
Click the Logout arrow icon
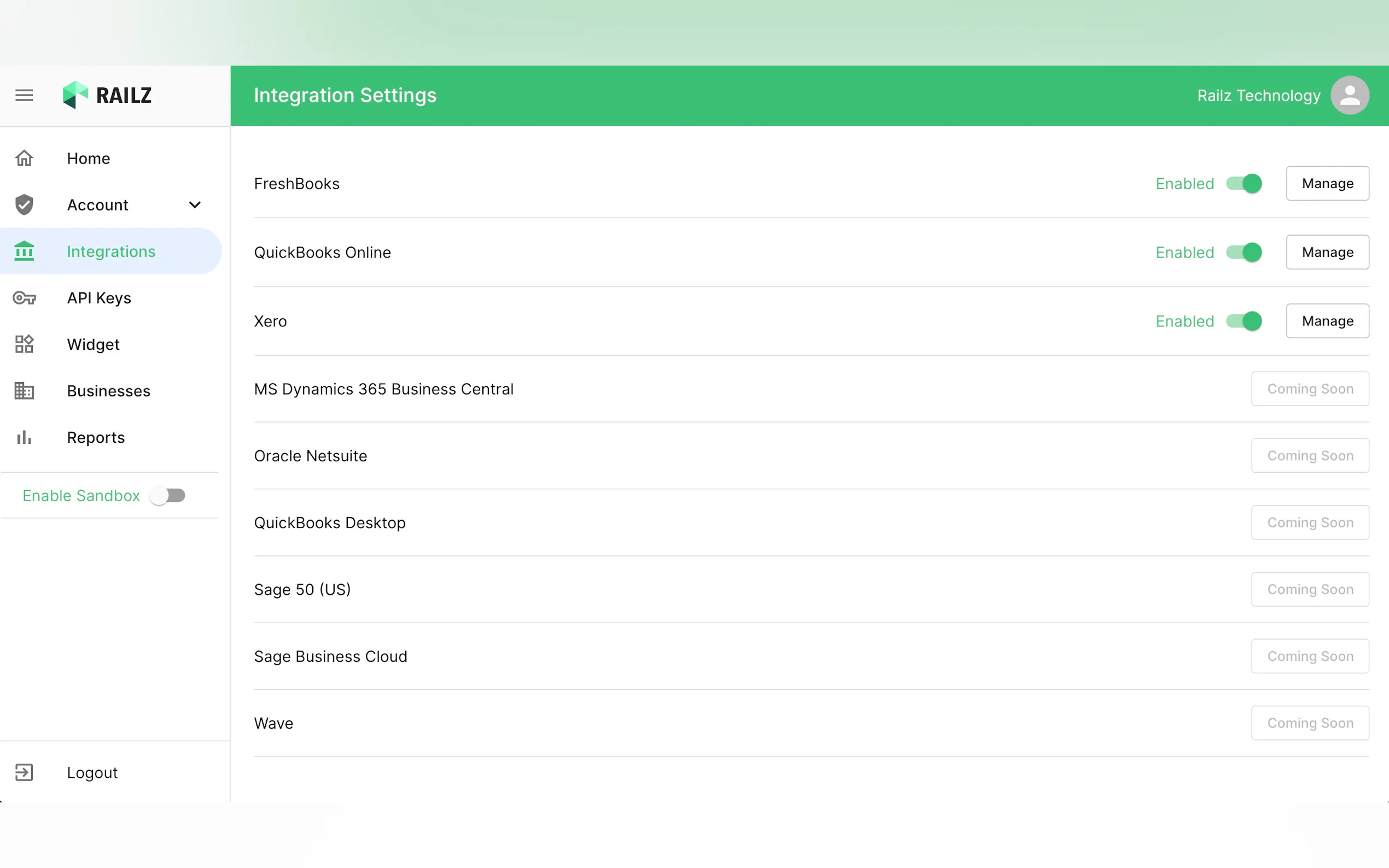pyautogui.click(x=24, y=773)
